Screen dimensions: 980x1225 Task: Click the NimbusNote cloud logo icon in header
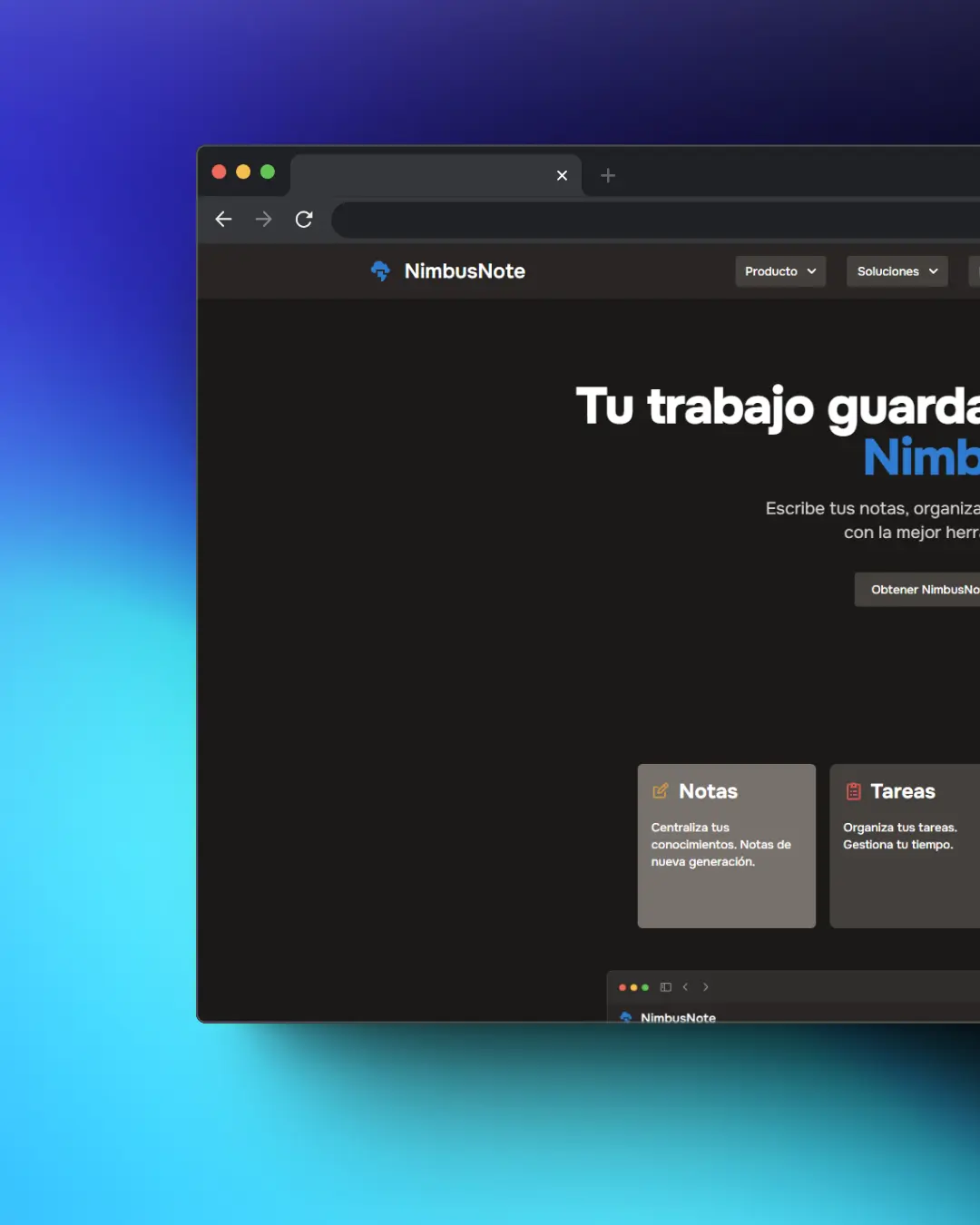point(380,271)
